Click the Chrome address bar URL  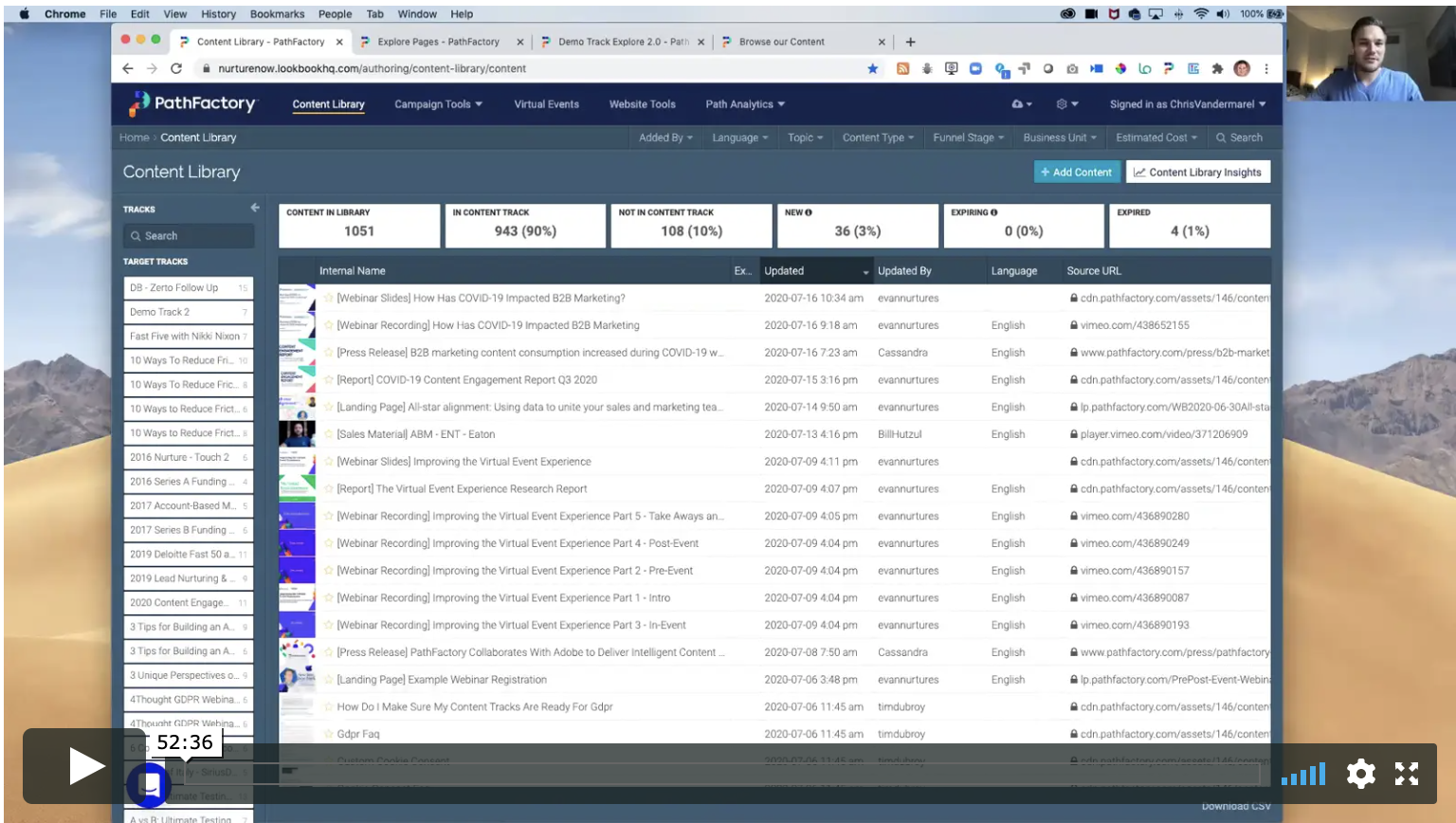pyautogui.click(x=372, y=68)
